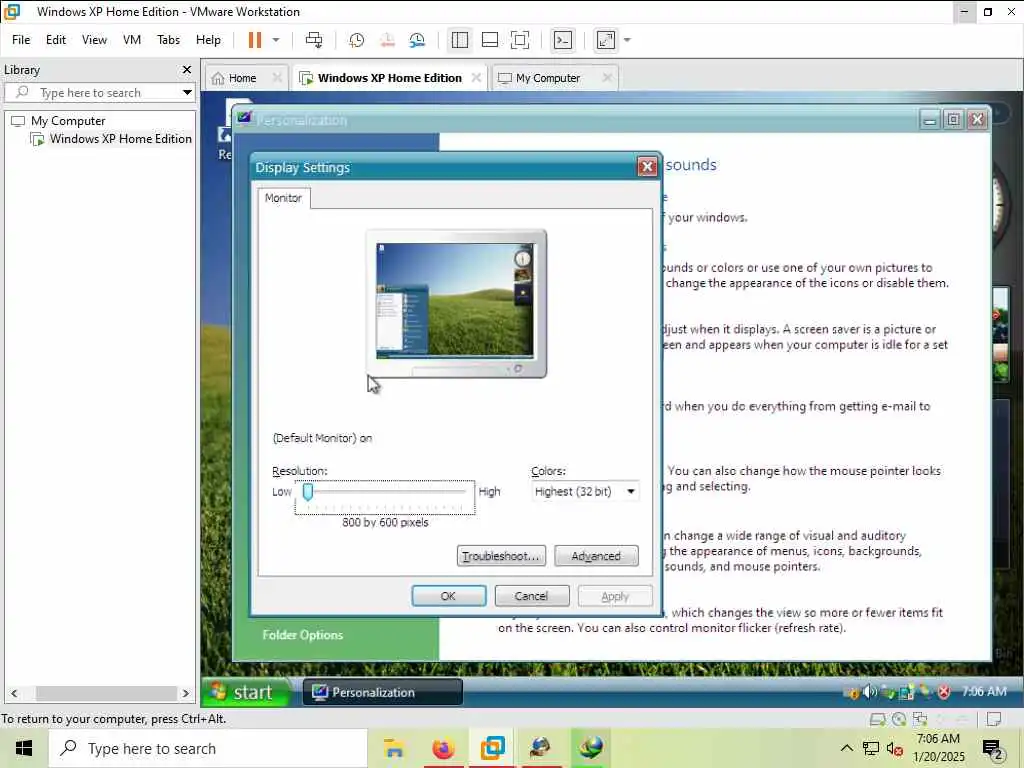
Task: Show hidden tray icons chevron
Action: point(846,748)
